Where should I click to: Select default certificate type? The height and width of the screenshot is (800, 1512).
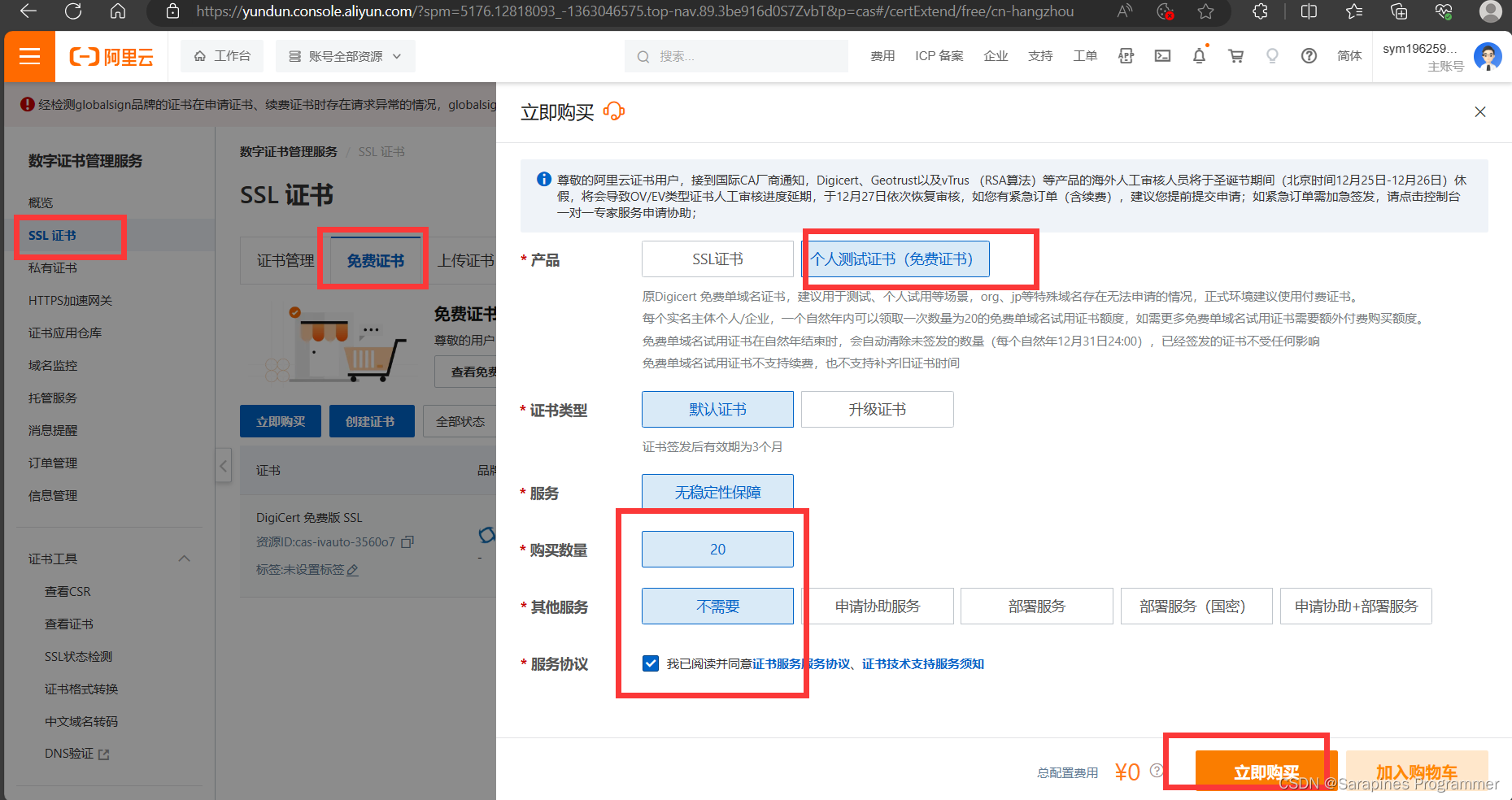[x=717, y=410]
